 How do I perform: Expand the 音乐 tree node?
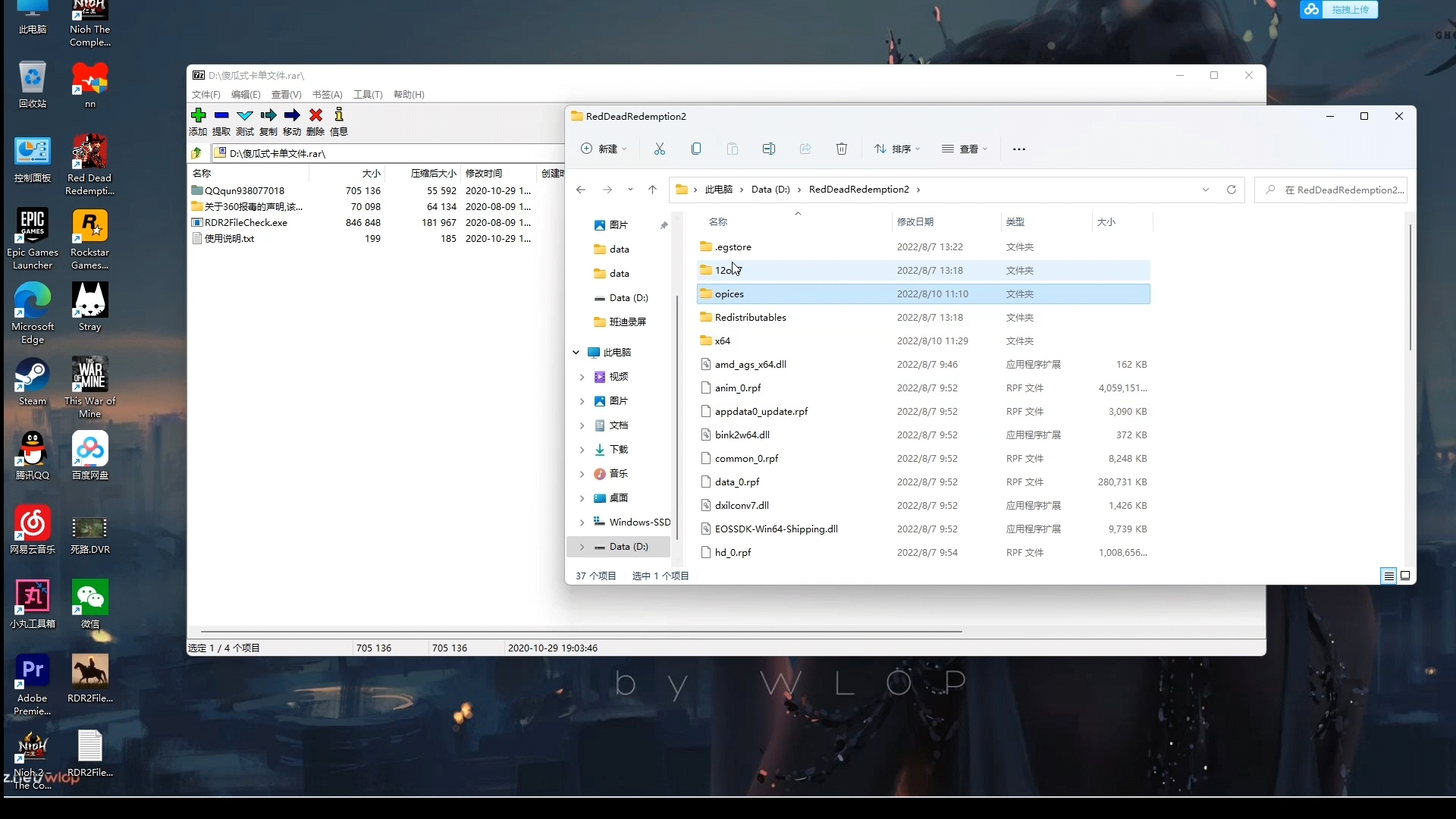click(x=582, y=474)
